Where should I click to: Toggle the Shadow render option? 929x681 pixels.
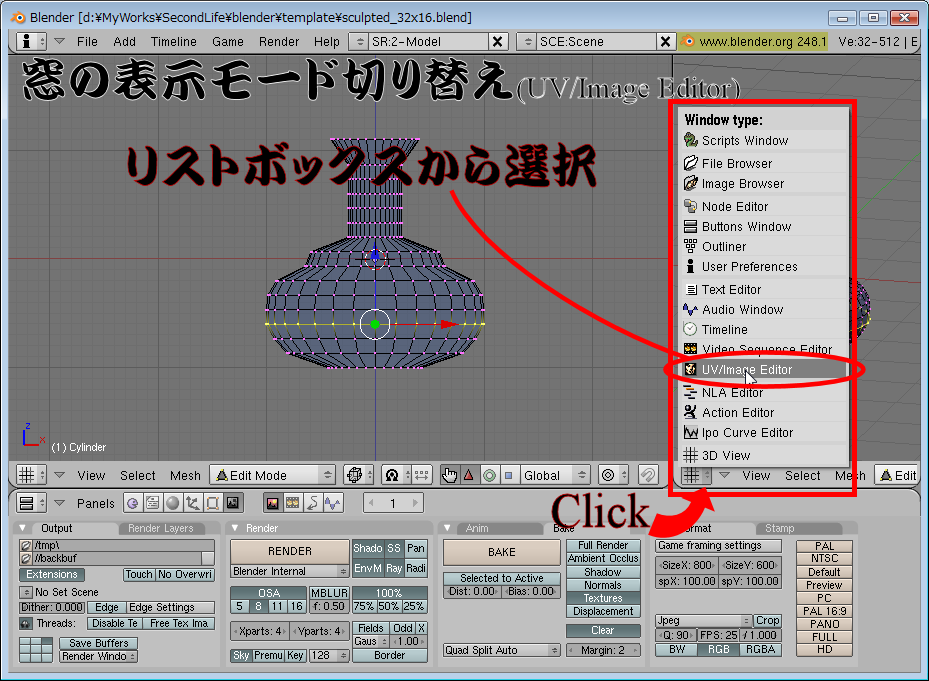[368, 548]
